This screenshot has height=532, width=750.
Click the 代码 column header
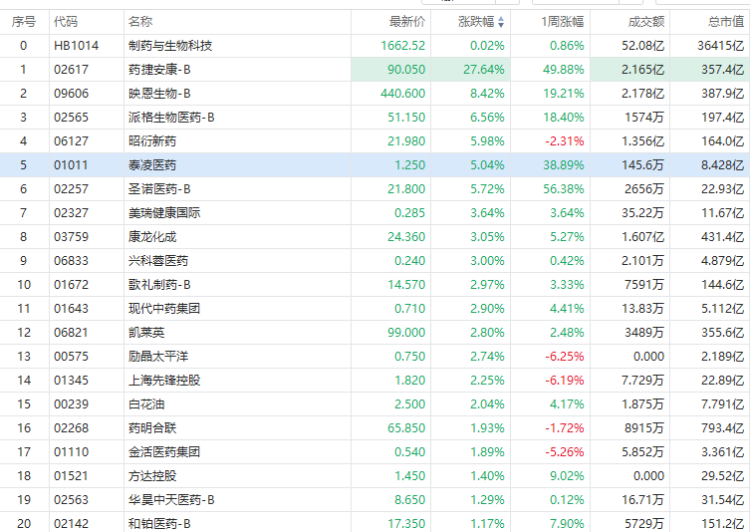pyautogui.click(x=66, y=22)
